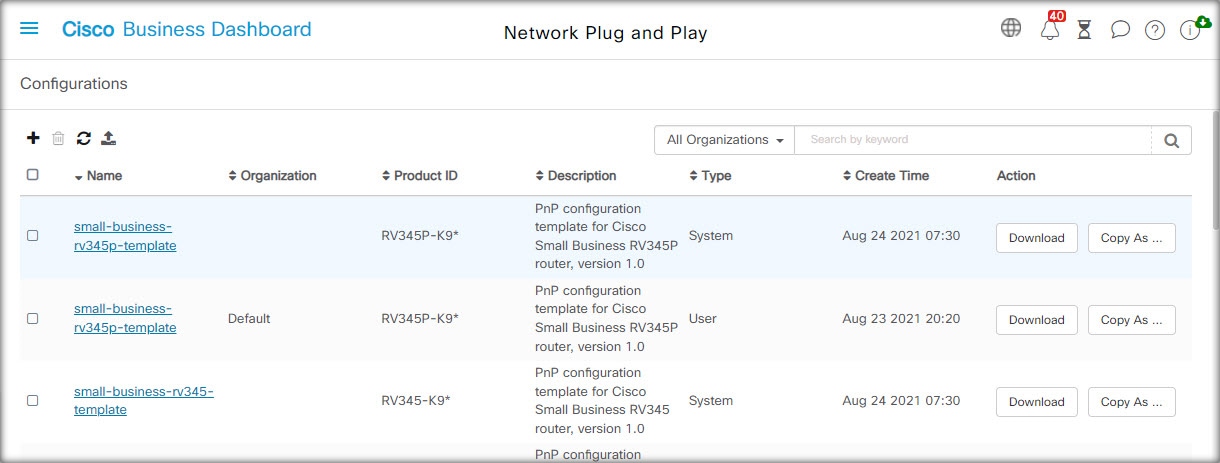Open small-business-rv345-template link

point(144,400)
